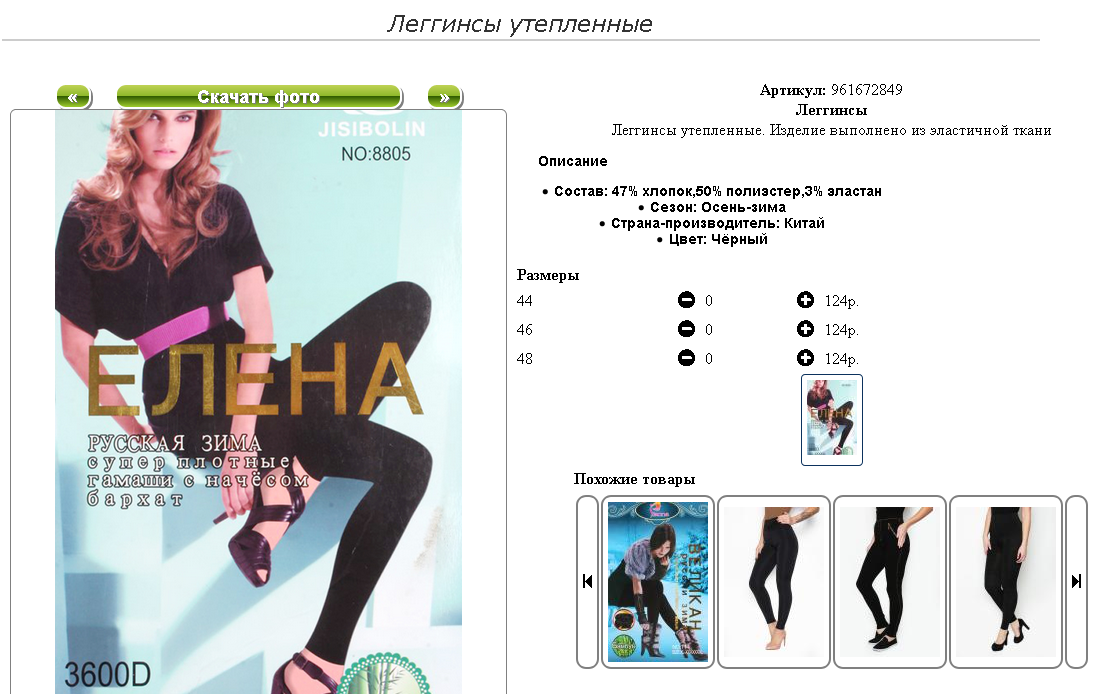Decrease quantity for size 46
Screen dimensions: 1098x694
coord(686,328)
